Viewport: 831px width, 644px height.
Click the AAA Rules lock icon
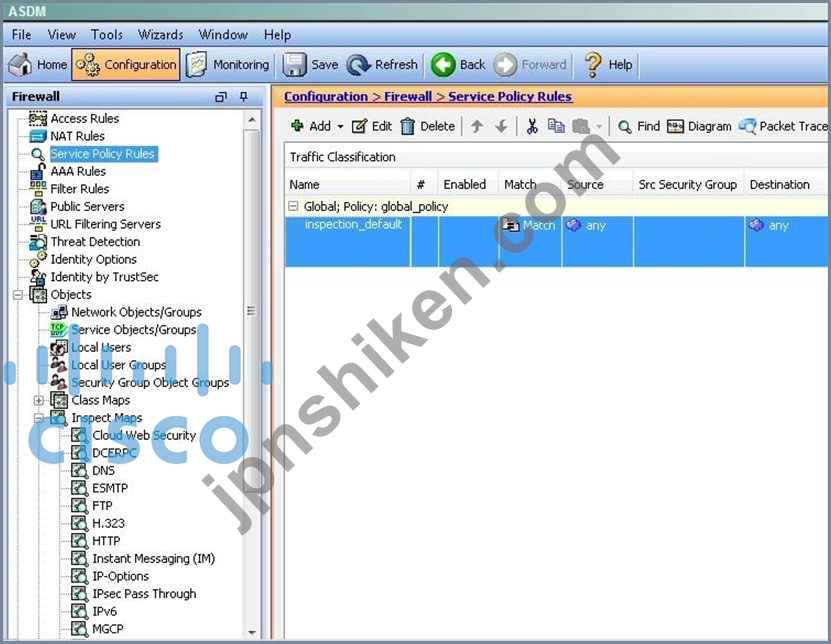tap(38, 171)
